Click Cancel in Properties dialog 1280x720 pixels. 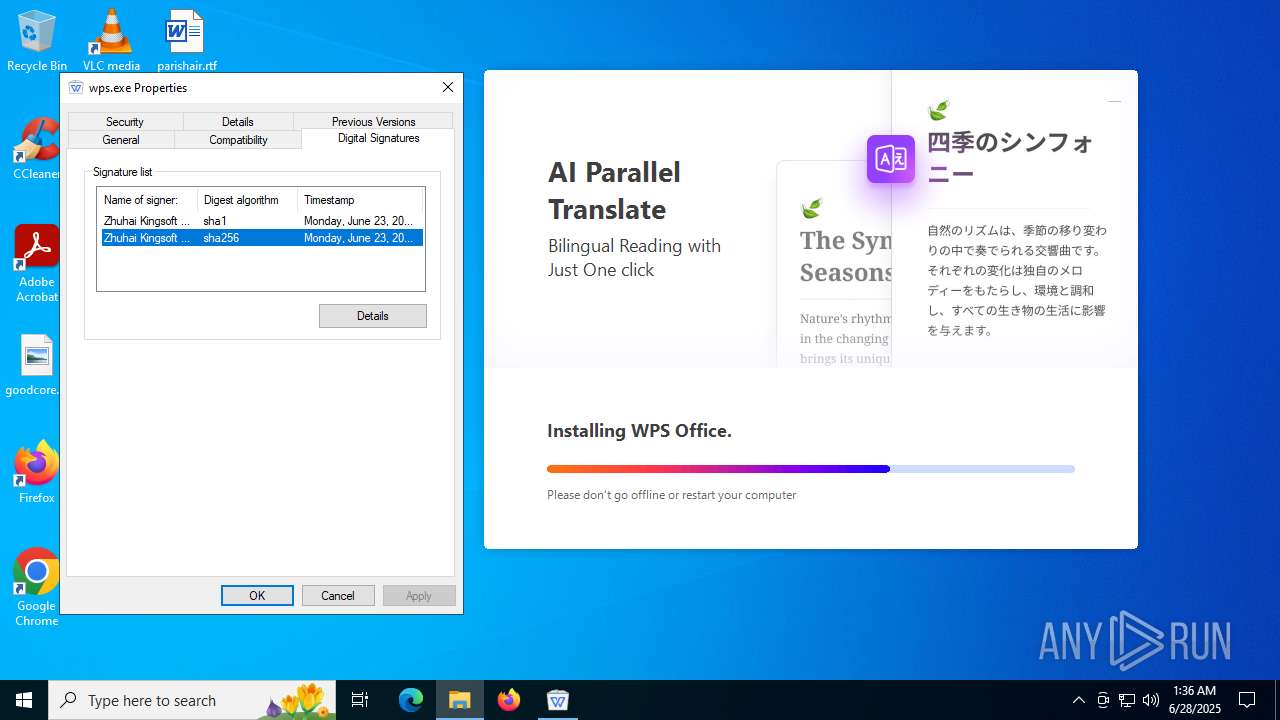338,596
